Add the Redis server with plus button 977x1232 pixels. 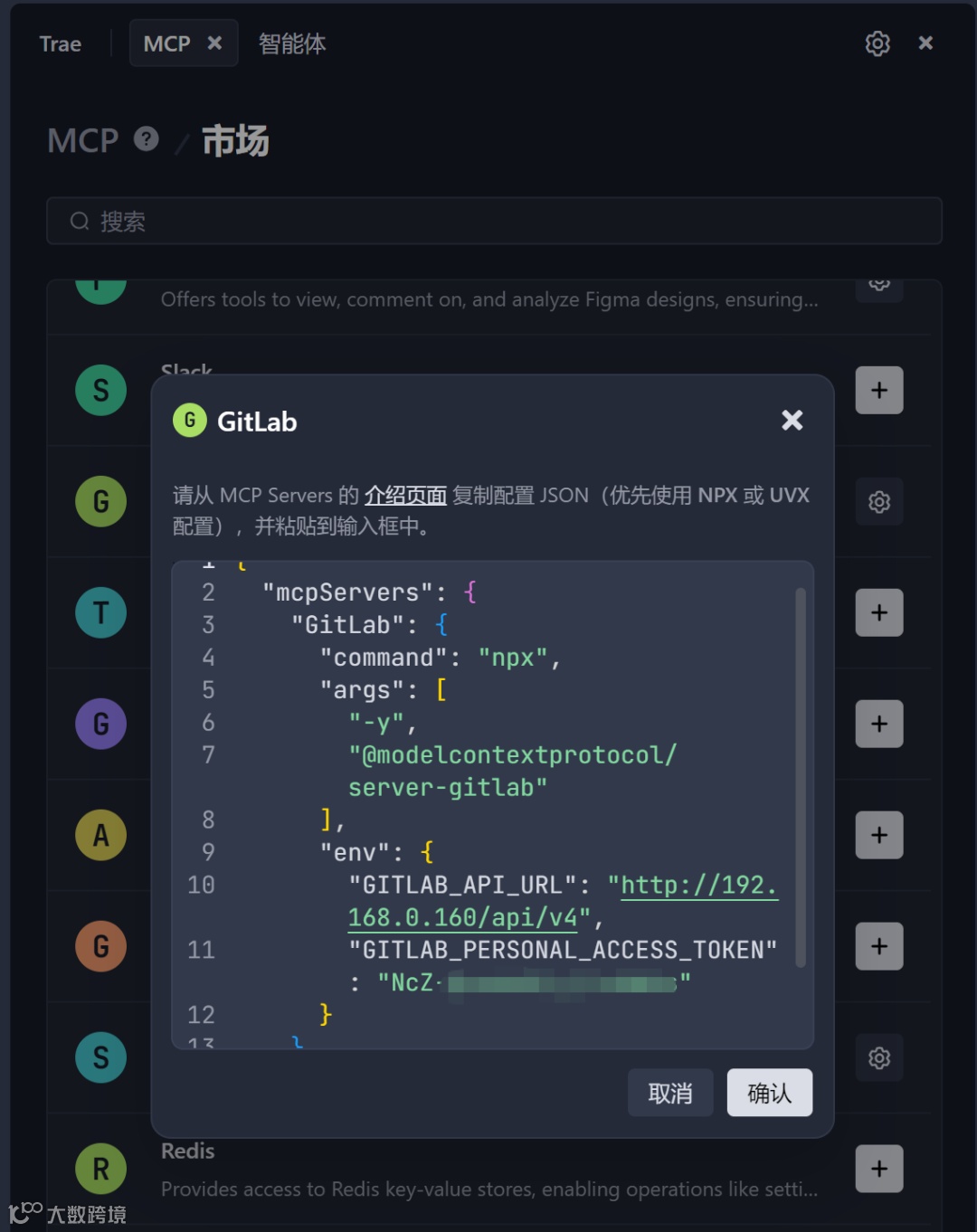pyautogui.click(x=879, y=1169)
